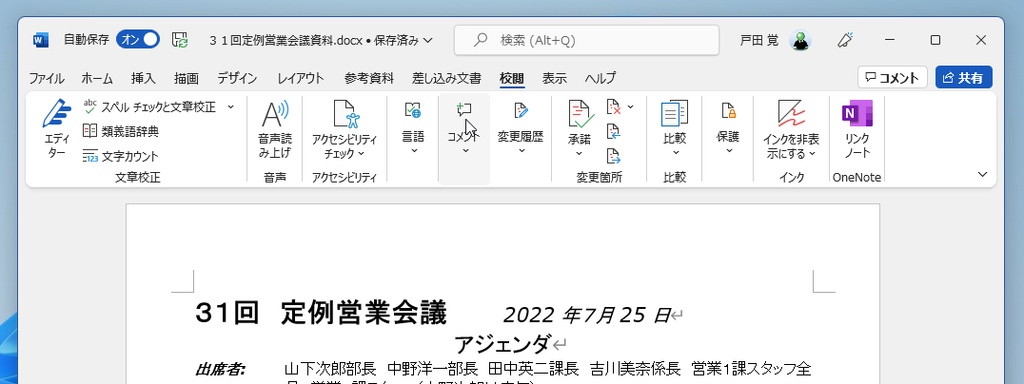Expand the Track Changes (変更履歴) dropdown
Screen dimensions: 1024x384
pos(520,151)
